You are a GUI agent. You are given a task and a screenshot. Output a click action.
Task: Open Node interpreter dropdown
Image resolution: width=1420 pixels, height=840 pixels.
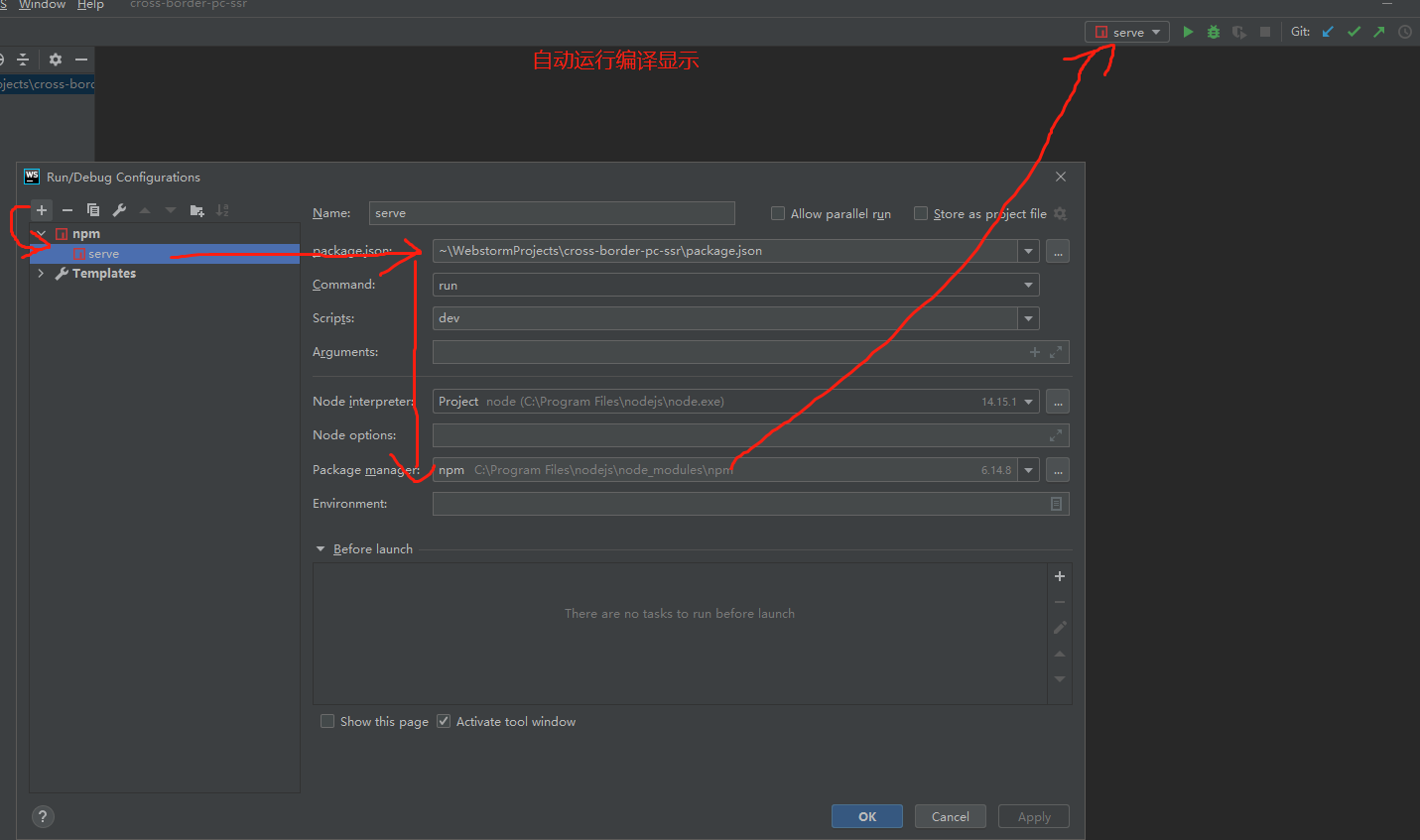coord(1028,402)
